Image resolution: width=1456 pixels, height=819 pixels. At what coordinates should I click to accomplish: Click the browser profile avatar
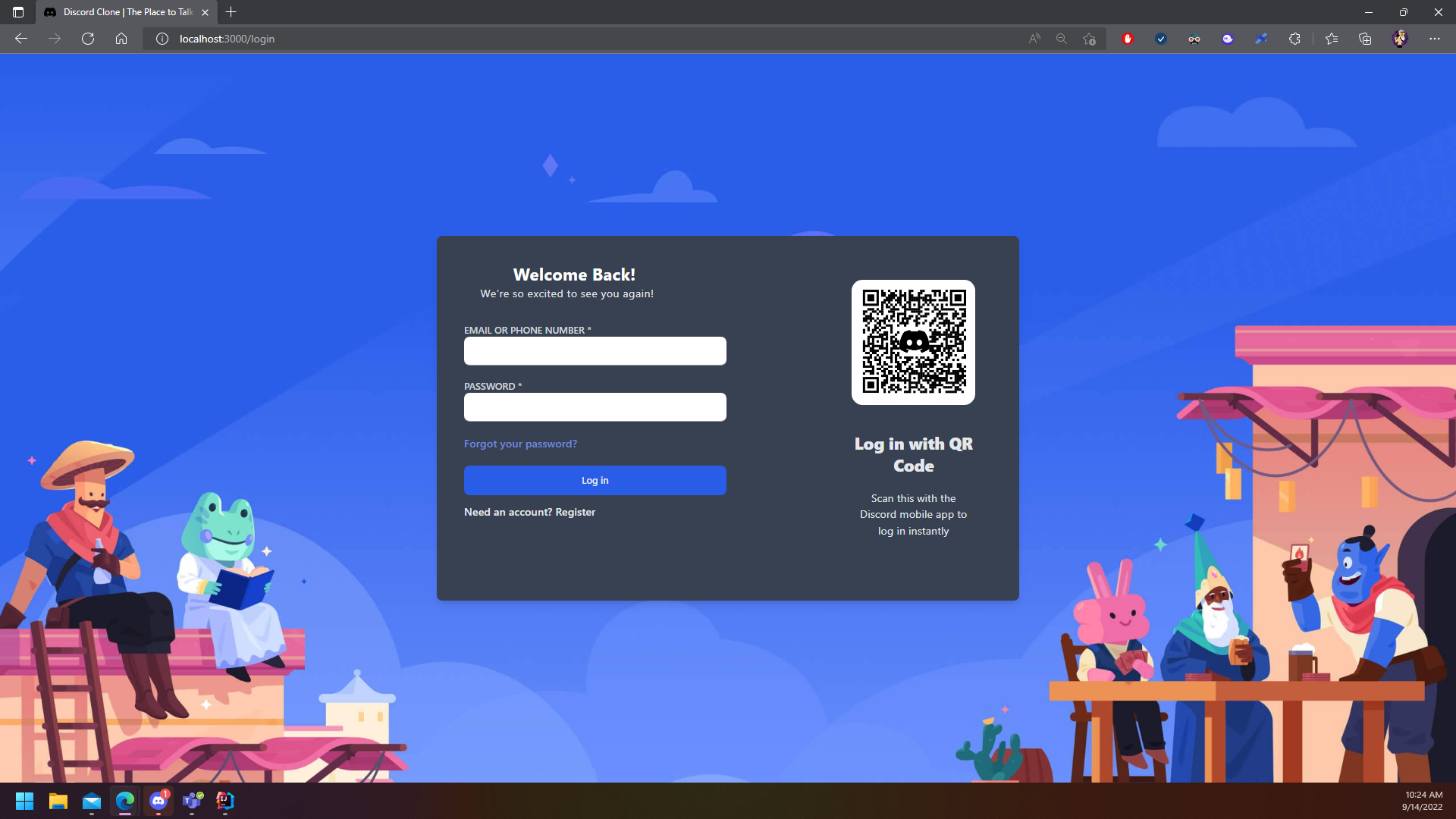coord(1401,39)
